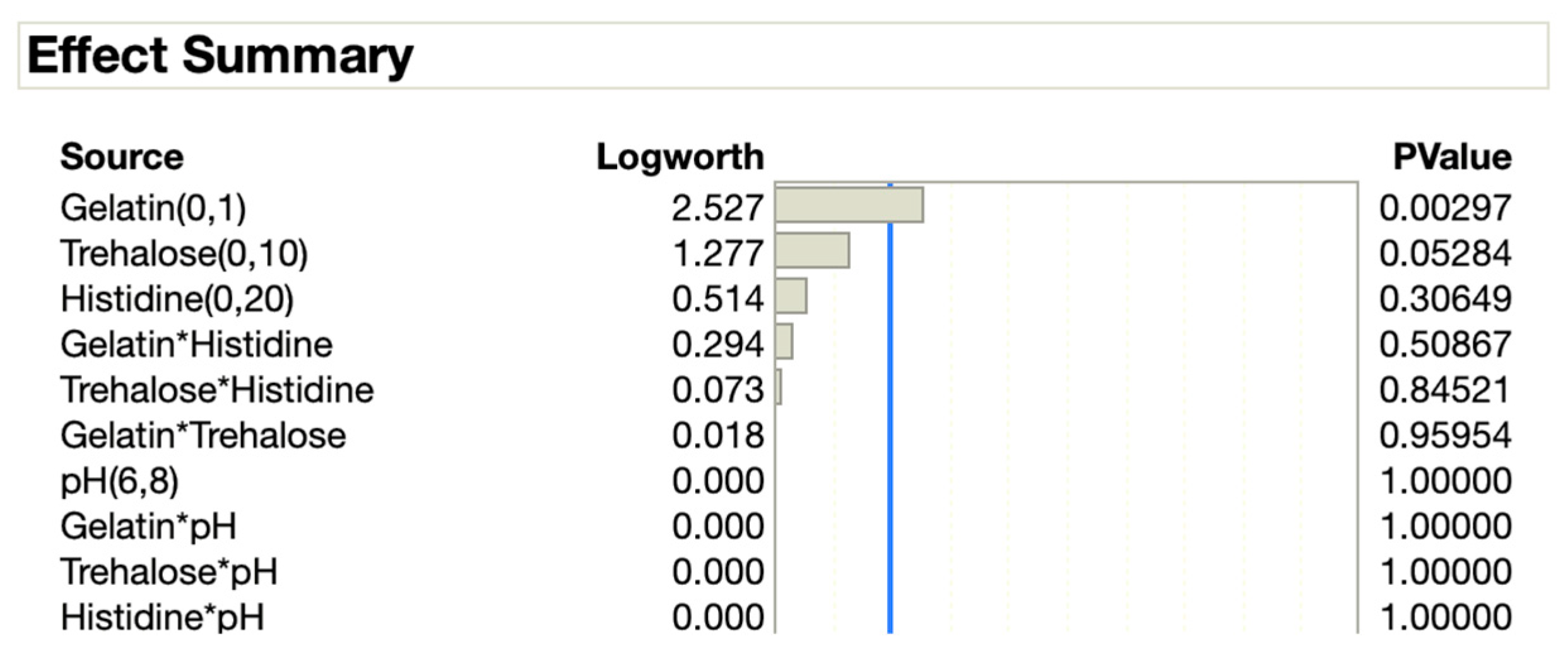The image size is (1568, 648).
Task: Click the Logworth value 0.514
Action: coord(718,299)
